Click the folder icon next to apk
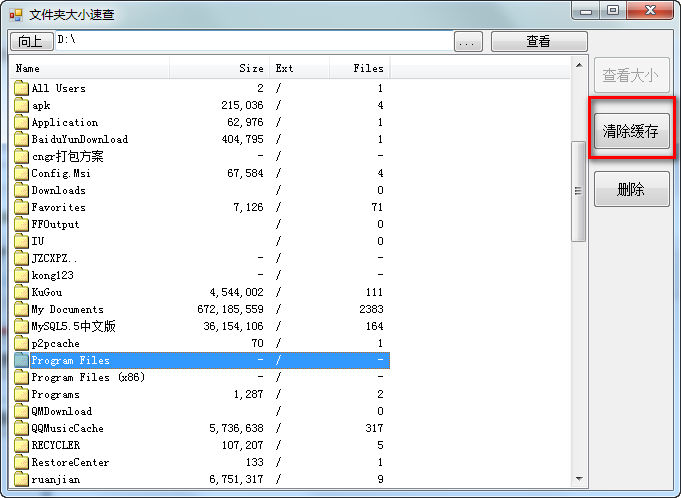 21,105
